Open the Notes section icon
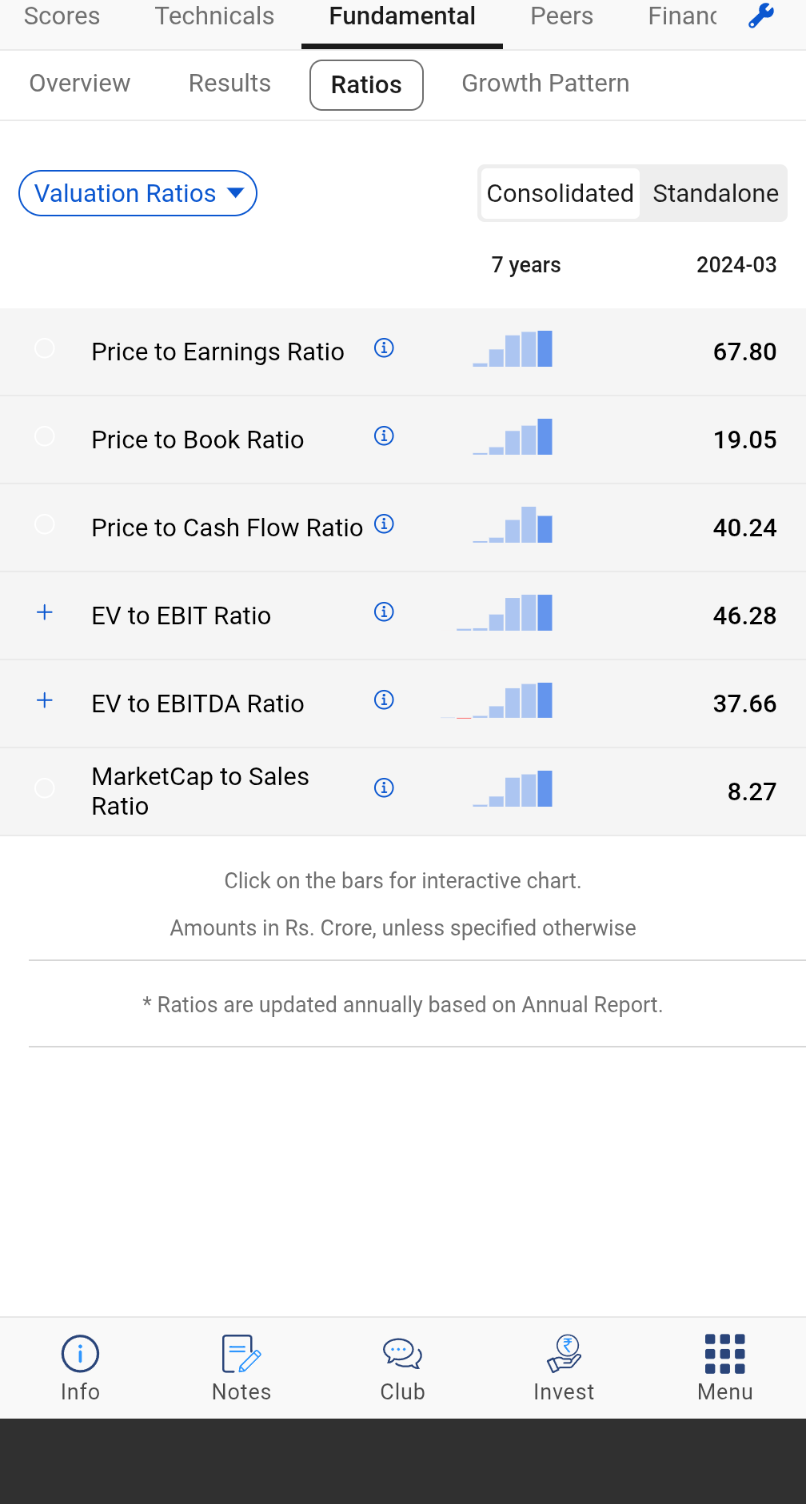The width and height of the screenshot is (806, 1504). pyautogui.click(x=241, y=1355)
